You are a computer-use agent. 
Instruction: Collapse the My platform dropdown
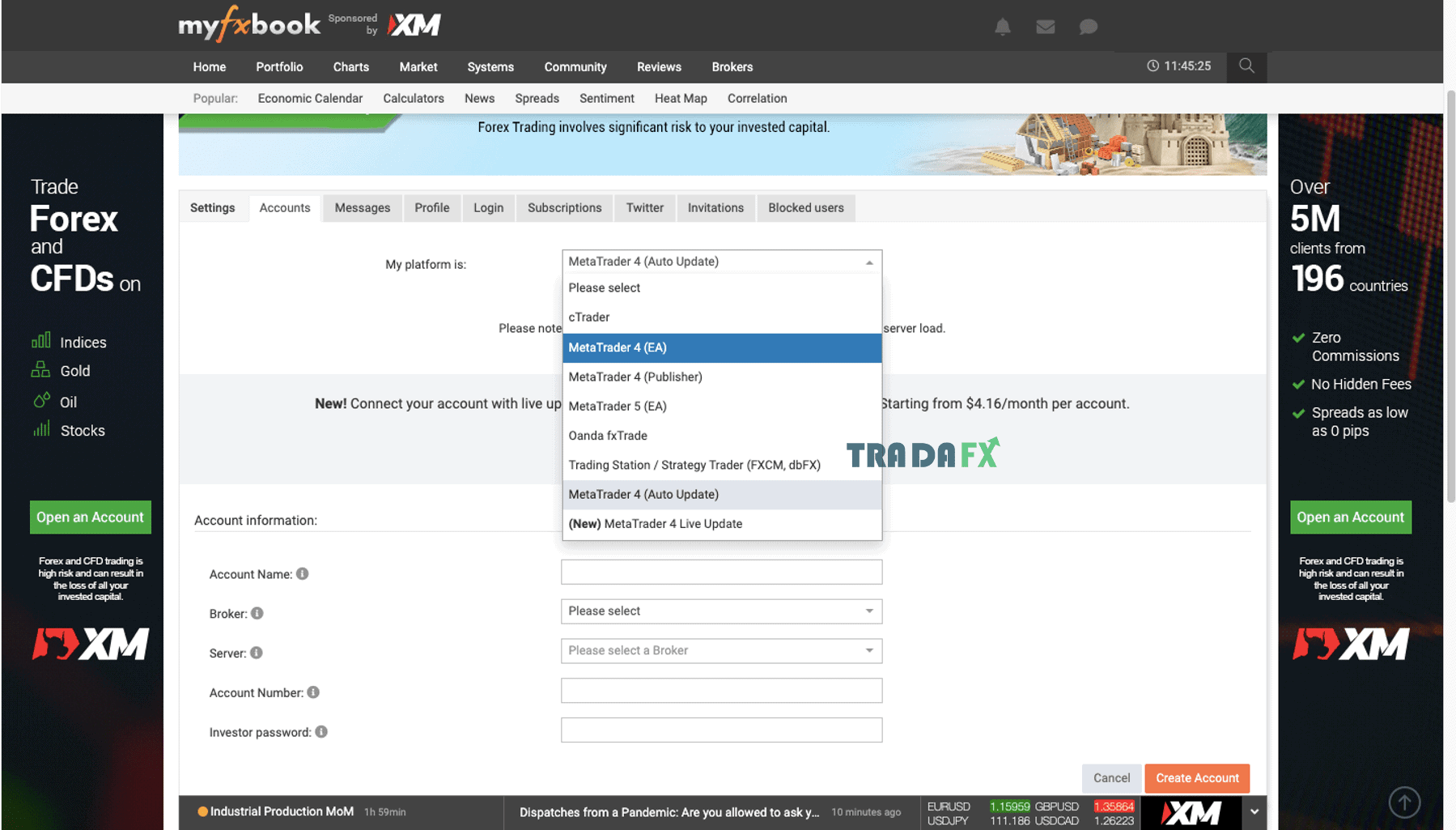pyautogui.click(x=721, y=262)
